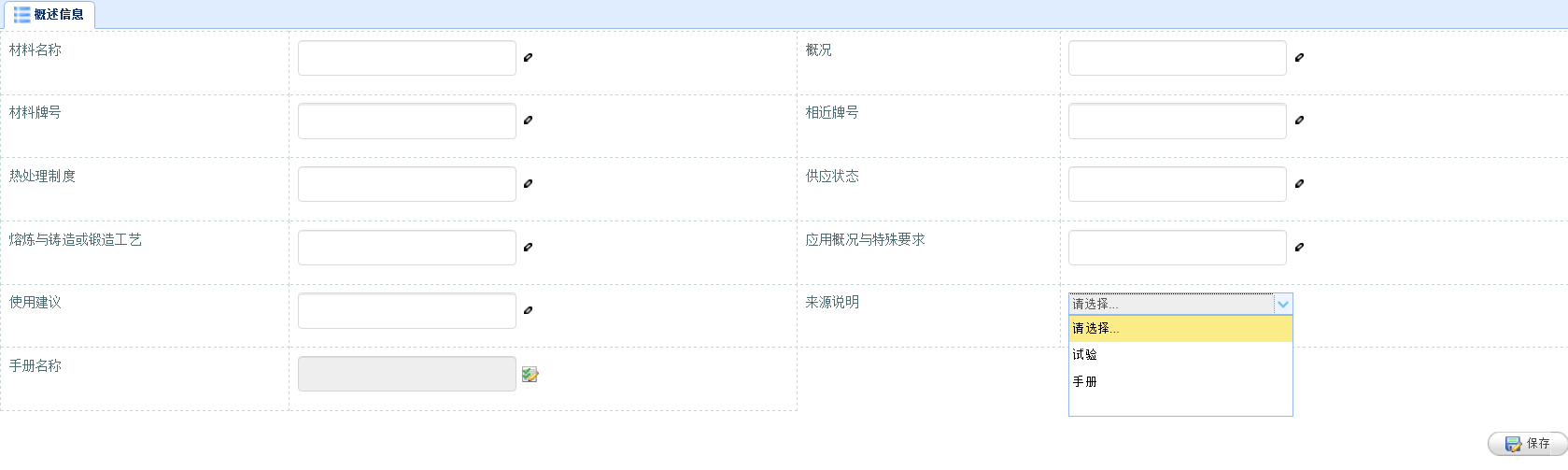Click edit pencil icon beside 使用建议 field
Image resolution: width=1568 pixels, height=470 pixels.
[528, 310]
